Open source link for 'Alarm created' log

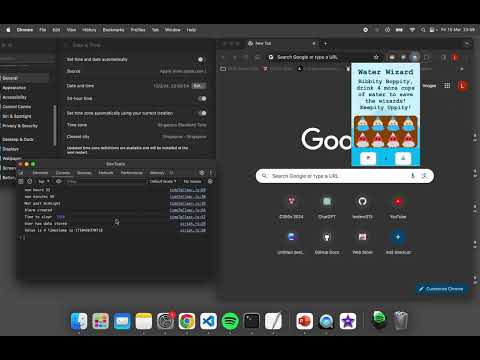[x=188, y=210]
